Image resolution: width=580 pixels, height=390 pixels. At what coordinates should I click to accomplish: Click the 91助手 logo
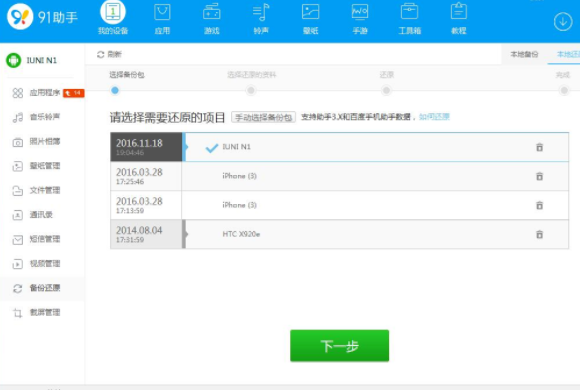(x=43, y=17)
